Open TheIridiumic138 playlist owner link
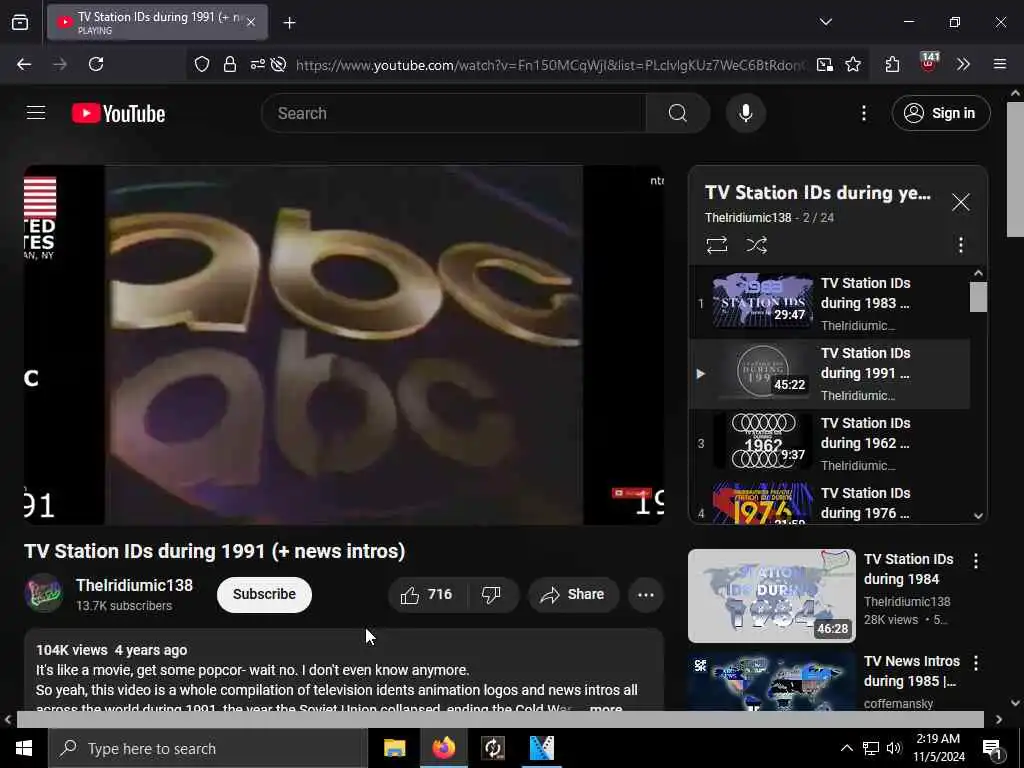1024x768 pixels. click(748, 217)
